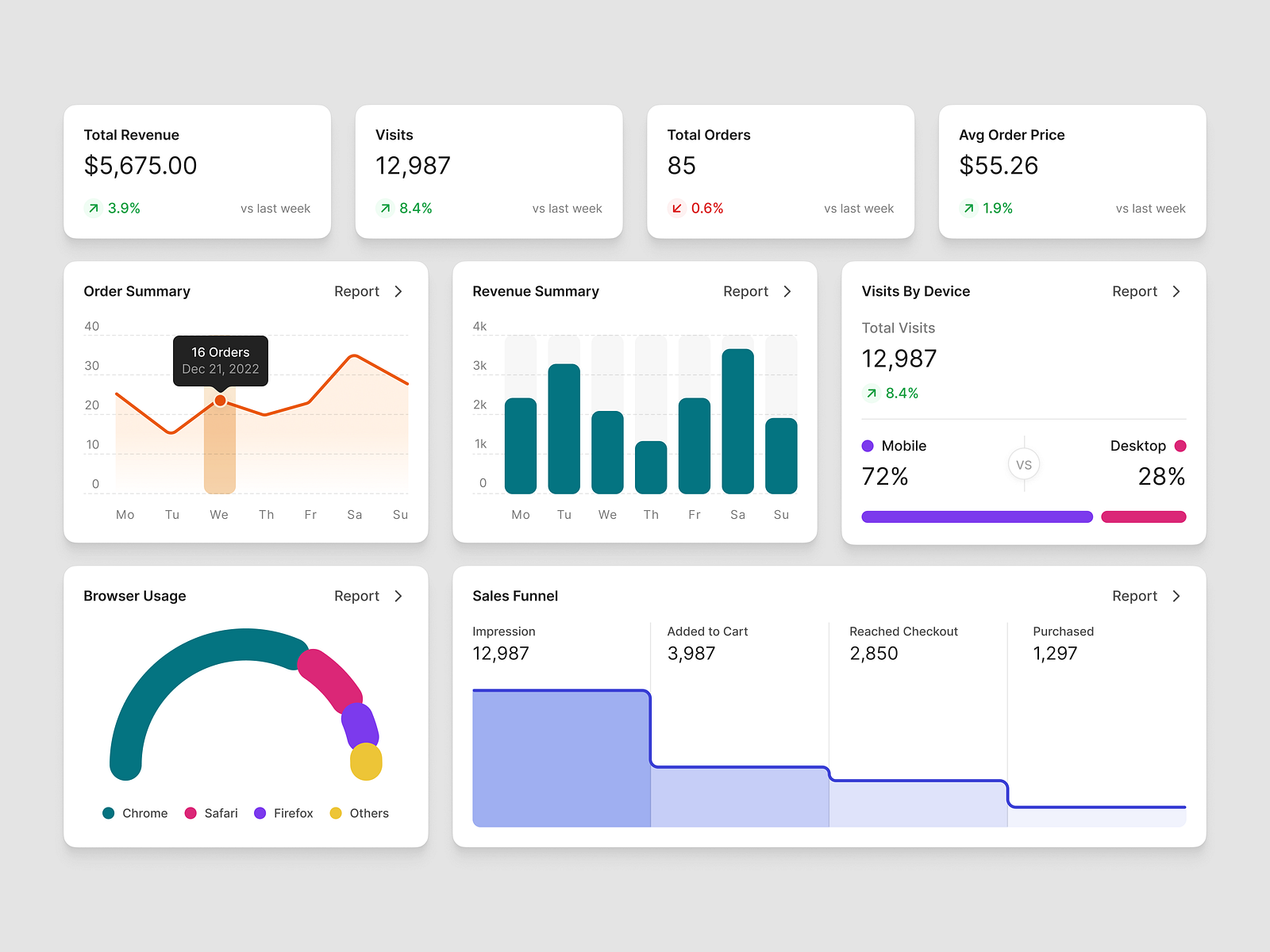Screen dimensions: 1270x952
Task: Open the Report link on Visits By Device
Action: tap(1133, 291)
